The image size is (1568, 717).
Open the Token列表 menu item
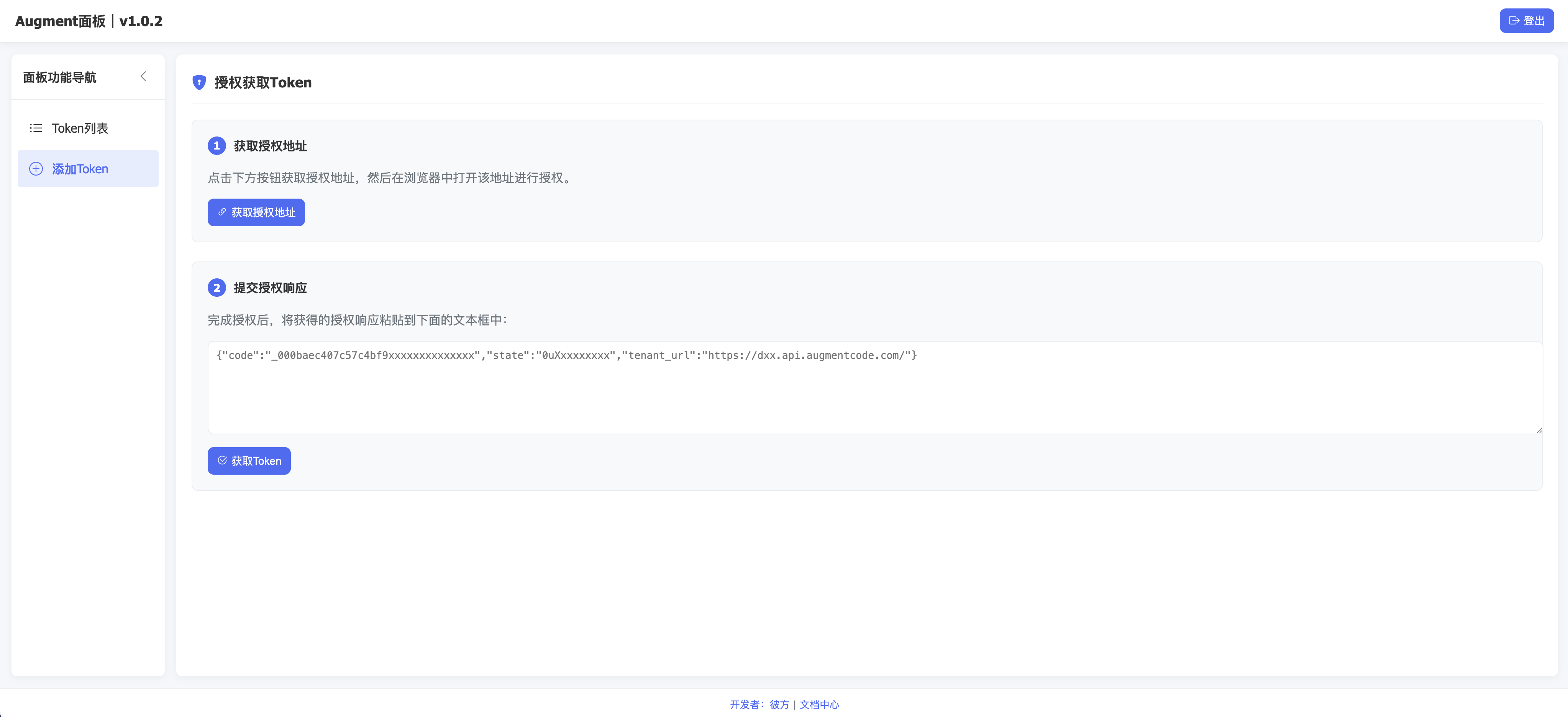click(88, 128)
